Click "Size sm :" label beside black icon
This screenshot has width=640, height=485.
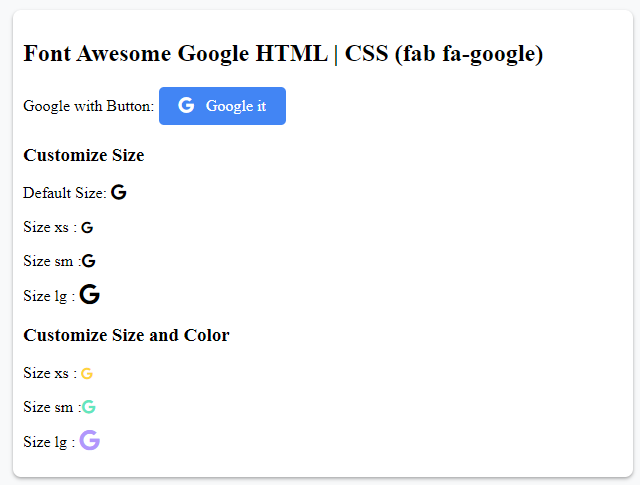click(50, 262)
